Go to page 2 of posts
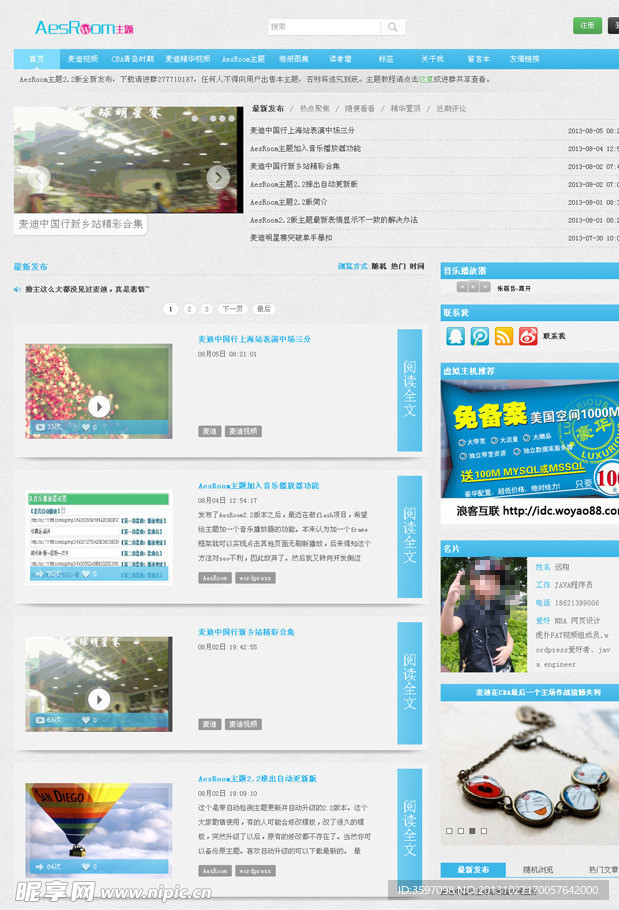619x910 pixels. [x=189, y=309]
